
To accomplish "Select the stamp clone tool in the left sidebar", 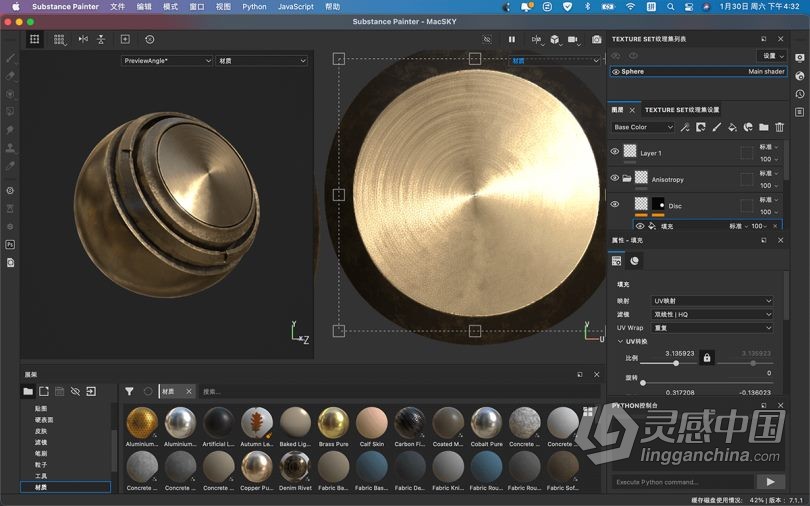I will coord(10,148).
